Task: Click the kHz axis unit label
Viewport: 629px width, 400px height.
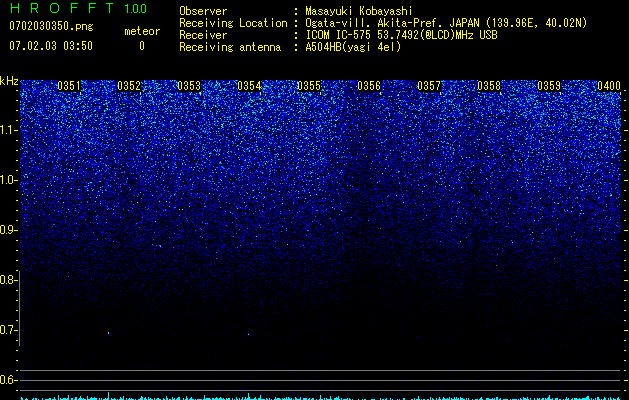Action: 9,81
